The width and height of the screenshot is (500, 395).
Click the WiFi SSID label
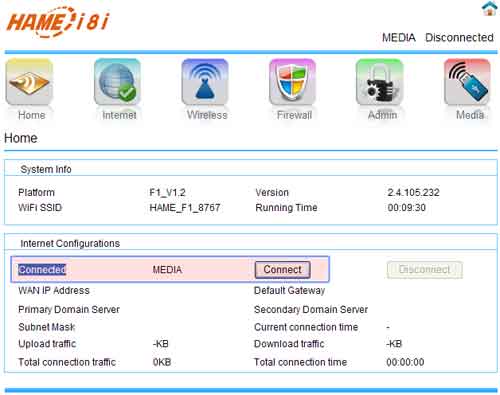tap(40, 208)
